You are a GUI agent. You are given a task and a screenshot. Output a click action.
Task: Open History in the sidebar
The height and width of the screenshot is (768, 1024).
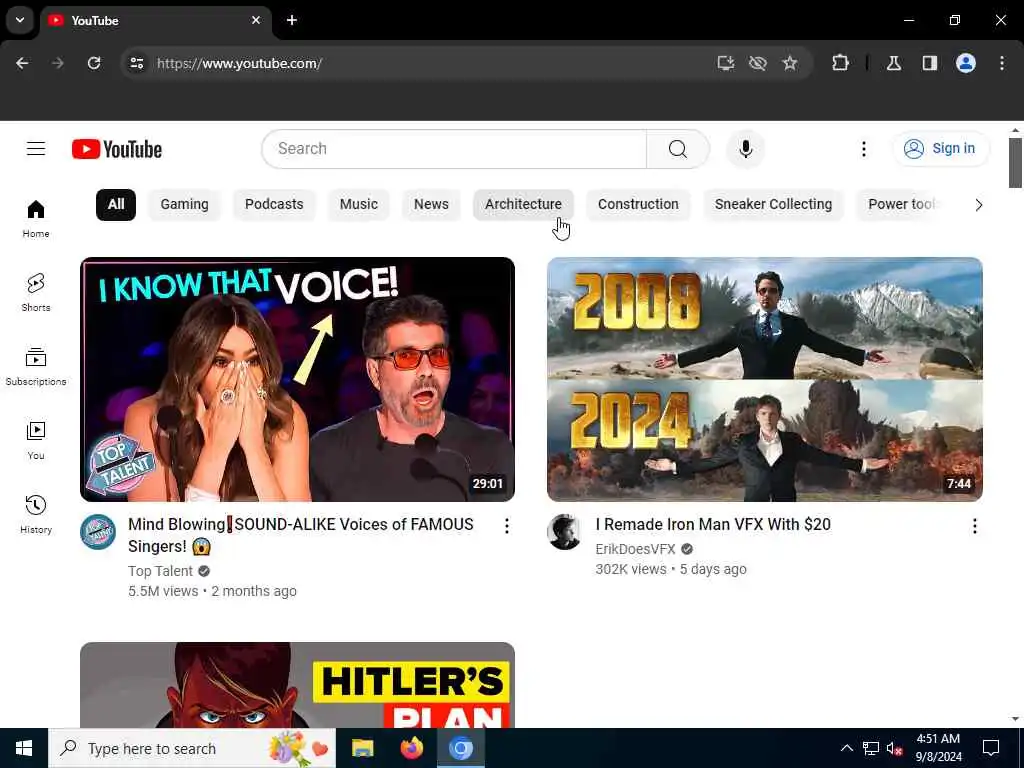click(x=36, y=515)
